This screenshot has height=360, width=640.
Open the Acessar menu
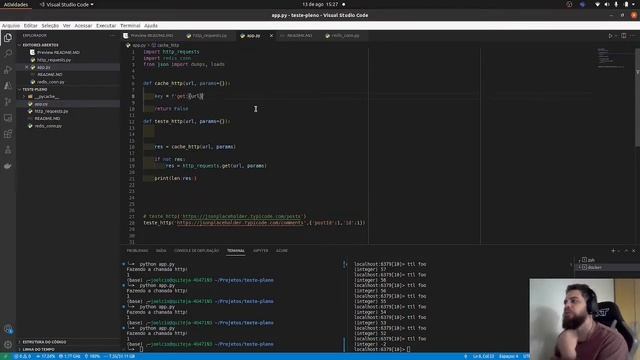click(x=83, y=26)
